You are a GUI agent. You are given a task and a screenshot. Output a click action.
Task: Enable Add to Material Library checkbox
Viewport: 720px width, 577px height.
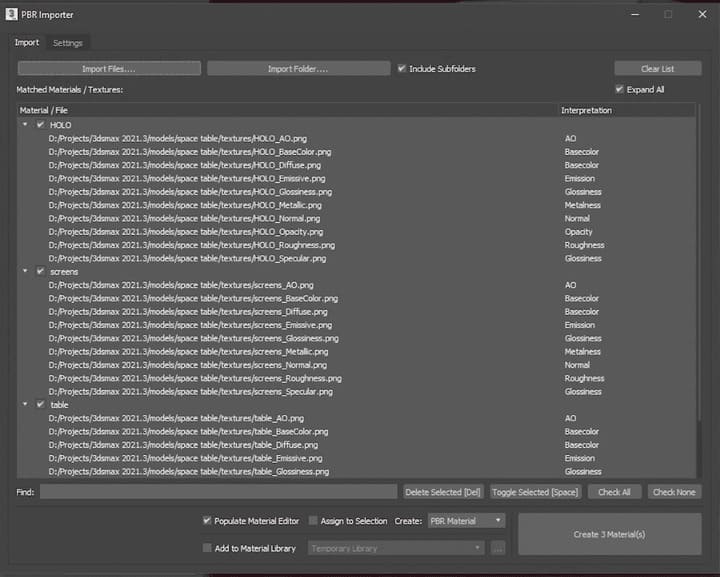(207, 548)
